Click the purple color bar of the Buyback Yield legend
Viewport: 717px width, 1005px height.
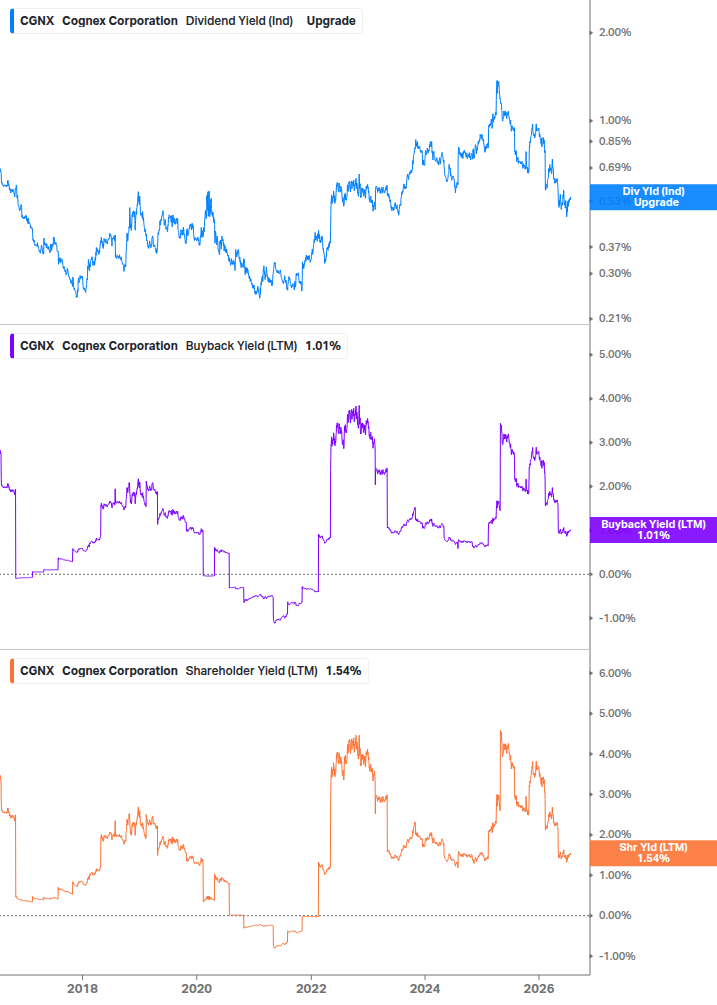point(12,345)
